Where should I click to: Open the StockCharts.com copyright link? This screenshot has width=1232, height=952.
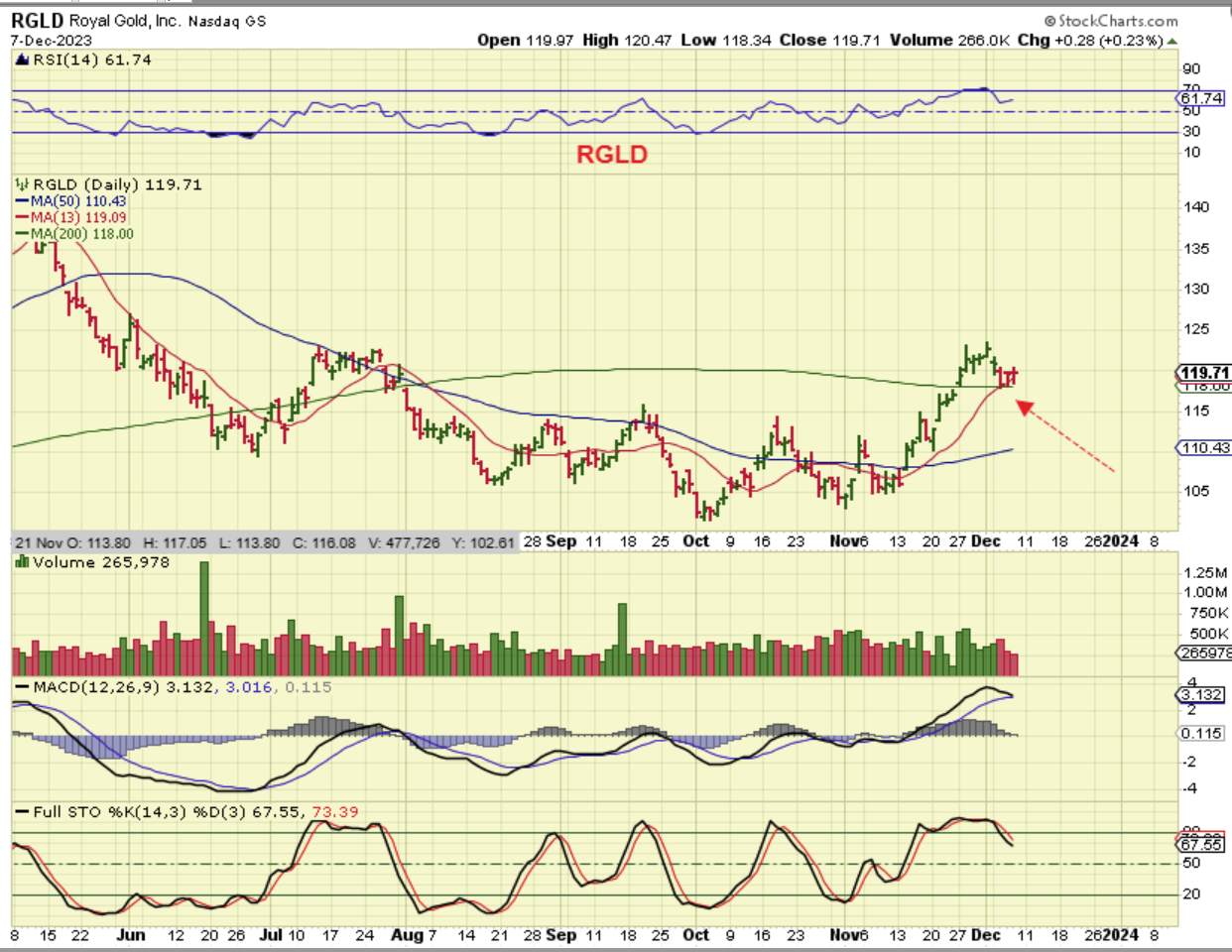[x=1111, y=21]
